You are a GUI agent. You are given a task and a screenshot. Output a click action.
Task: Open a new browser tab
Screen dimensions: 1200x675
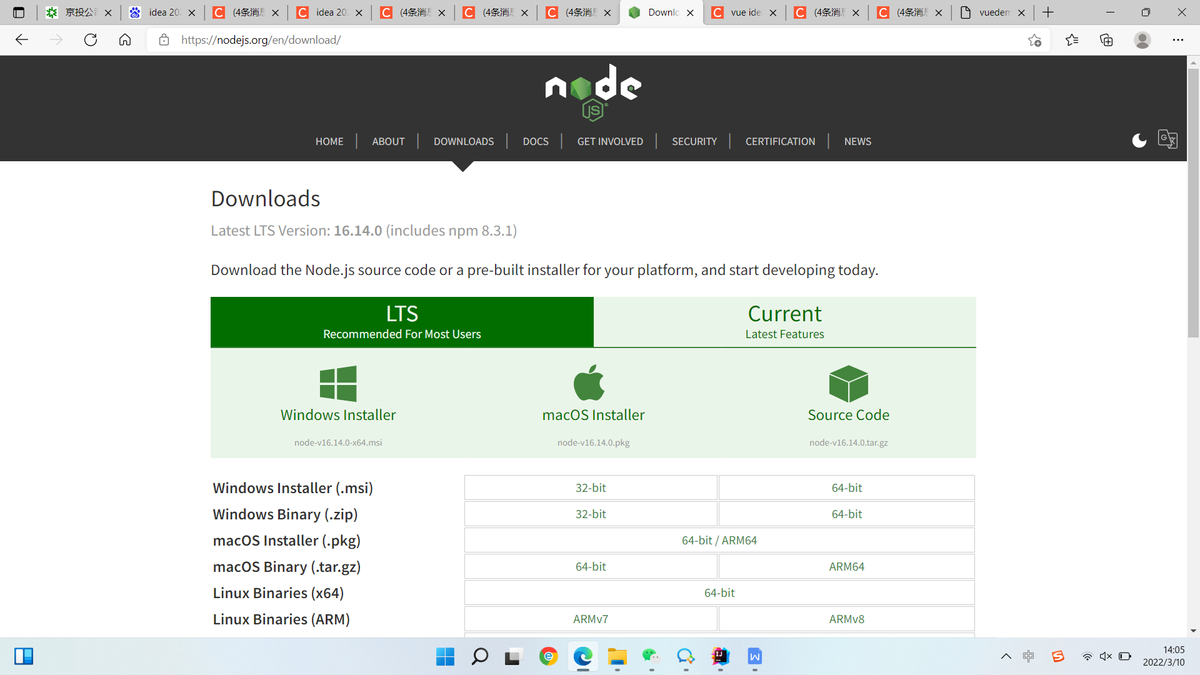(x=1047, y=13)
